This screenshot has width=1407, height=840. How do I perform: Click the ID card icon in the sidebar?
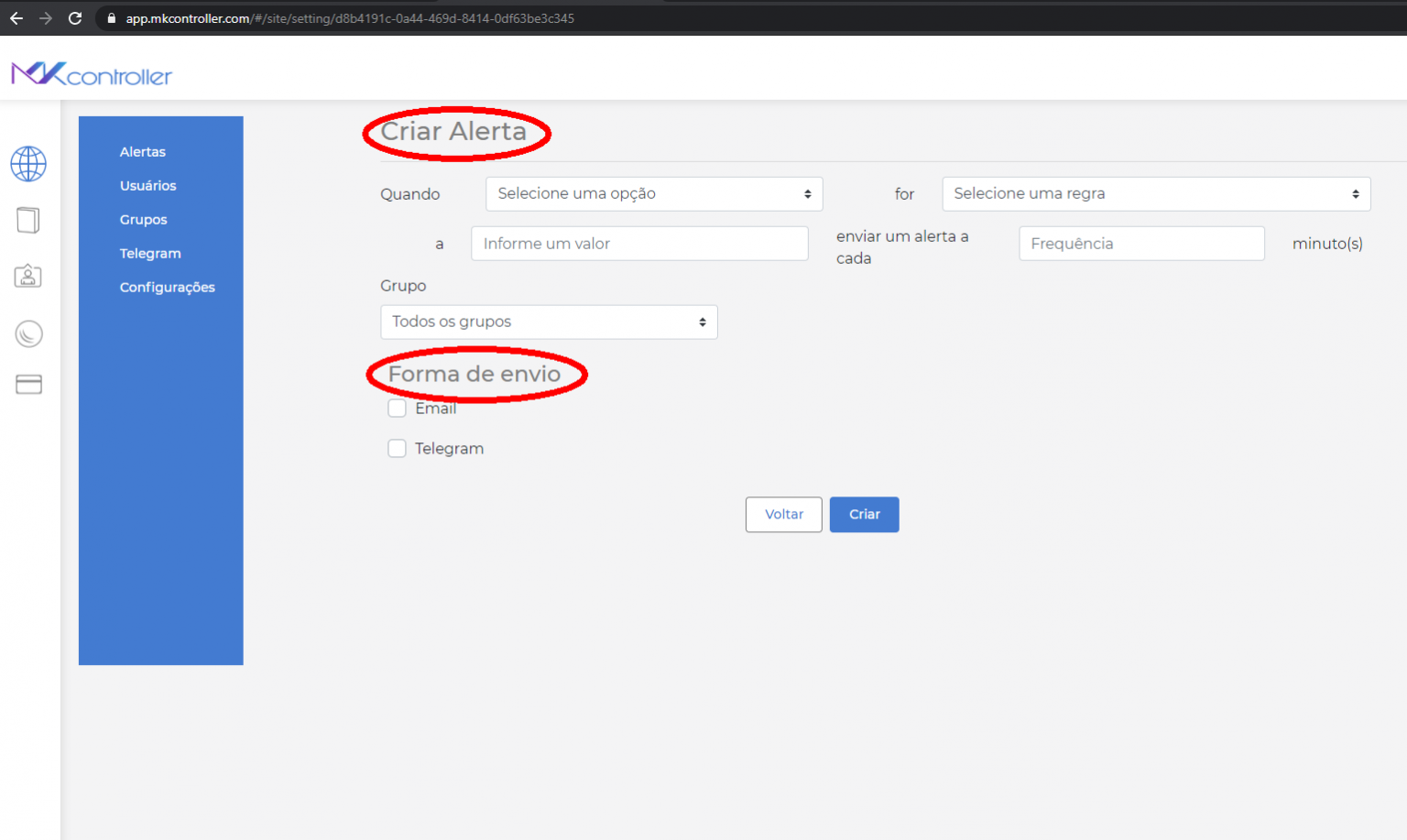28,276
